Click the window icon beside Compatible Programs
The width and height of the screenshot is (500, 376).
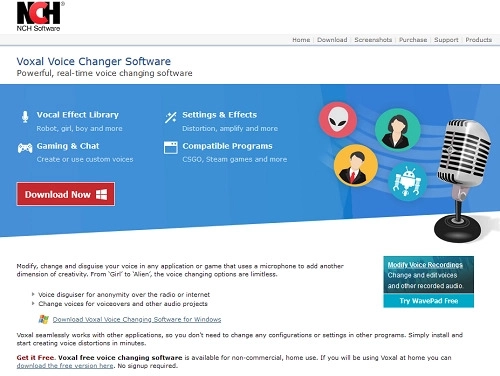click(x=171, y=148)
